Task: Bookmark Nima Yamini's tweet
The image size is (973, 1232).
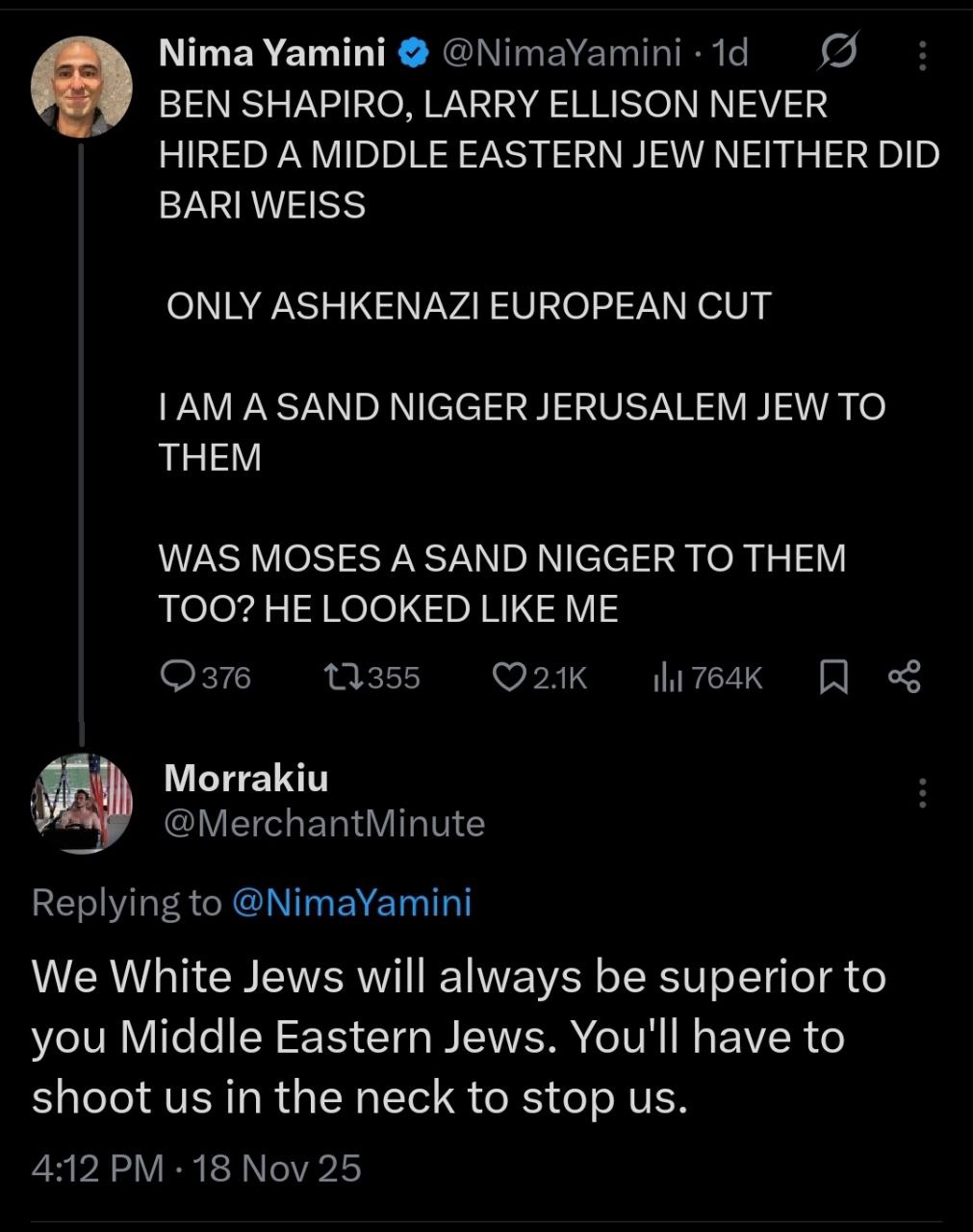Action: coord(832,679)
